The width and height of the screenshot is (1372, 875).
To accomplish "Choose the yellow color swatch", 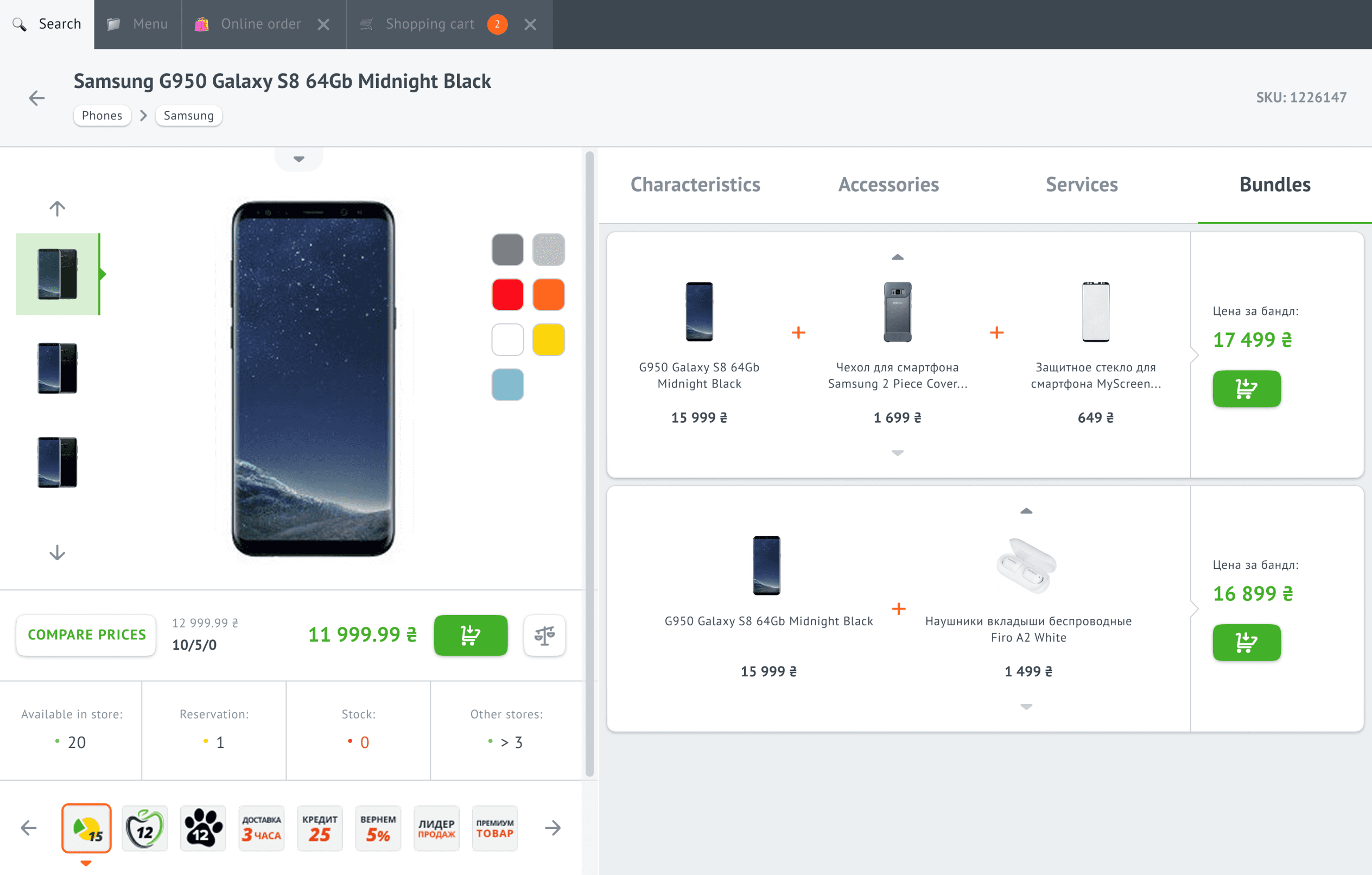I will point(549,340).
